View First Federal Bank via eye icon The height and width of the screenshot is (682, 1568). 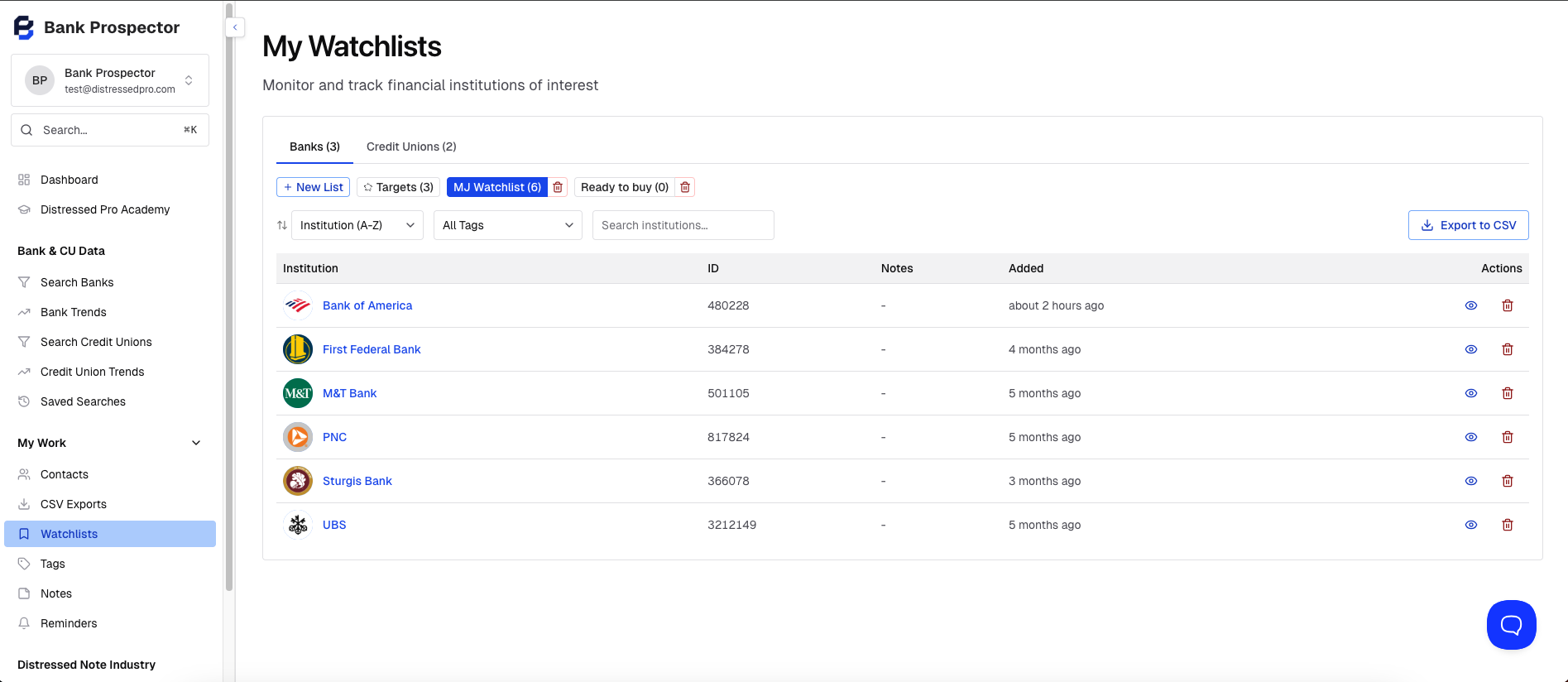(1471, 349)
